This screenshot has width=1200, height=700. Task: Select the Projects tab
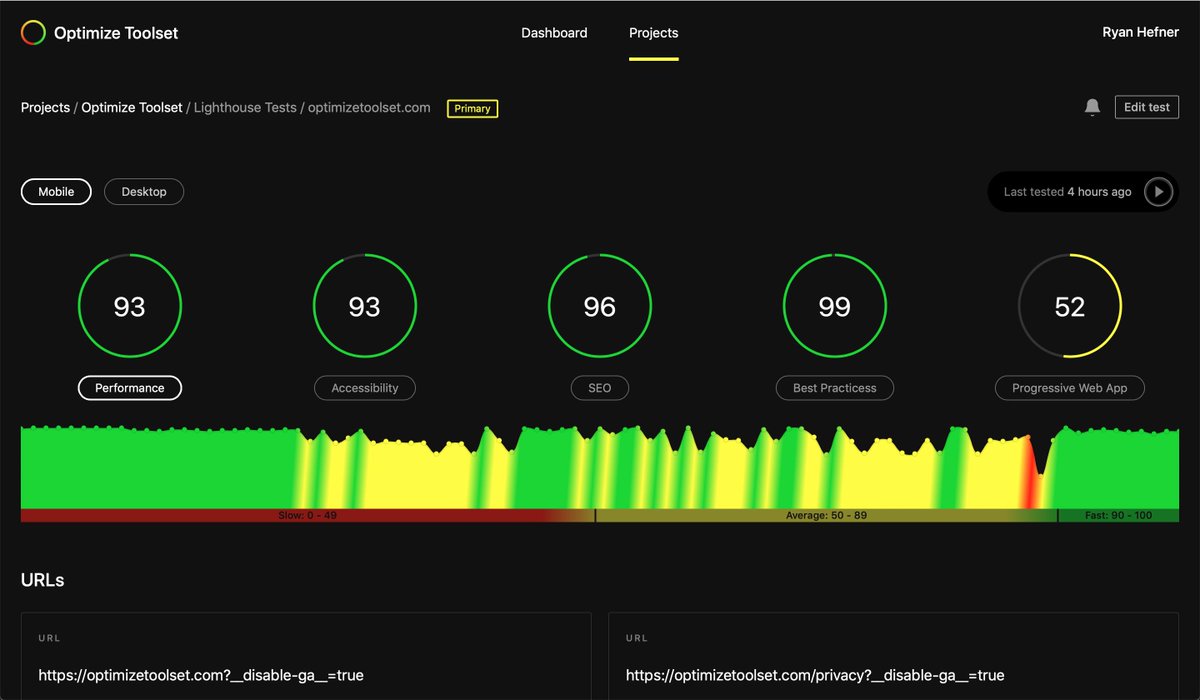point(653,32)
